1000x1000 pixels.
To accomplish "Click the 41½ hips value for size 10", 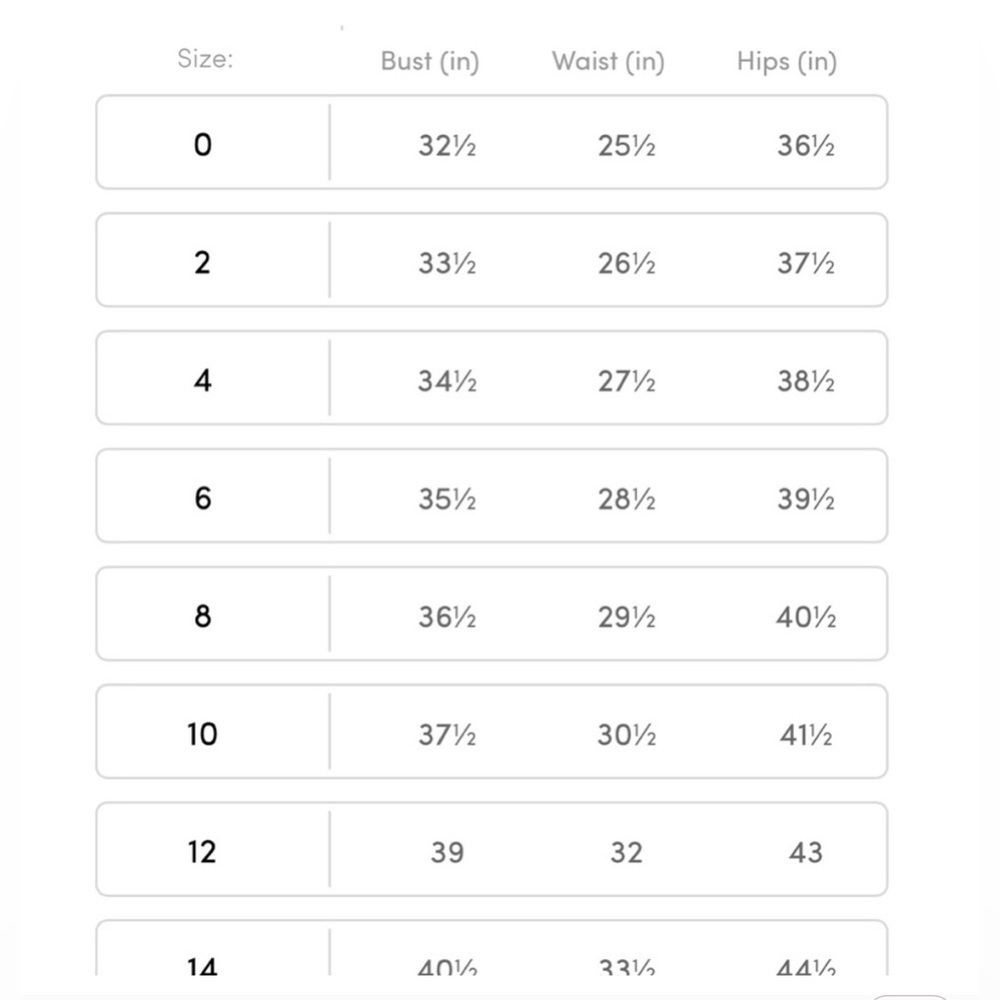I will 806,735.
